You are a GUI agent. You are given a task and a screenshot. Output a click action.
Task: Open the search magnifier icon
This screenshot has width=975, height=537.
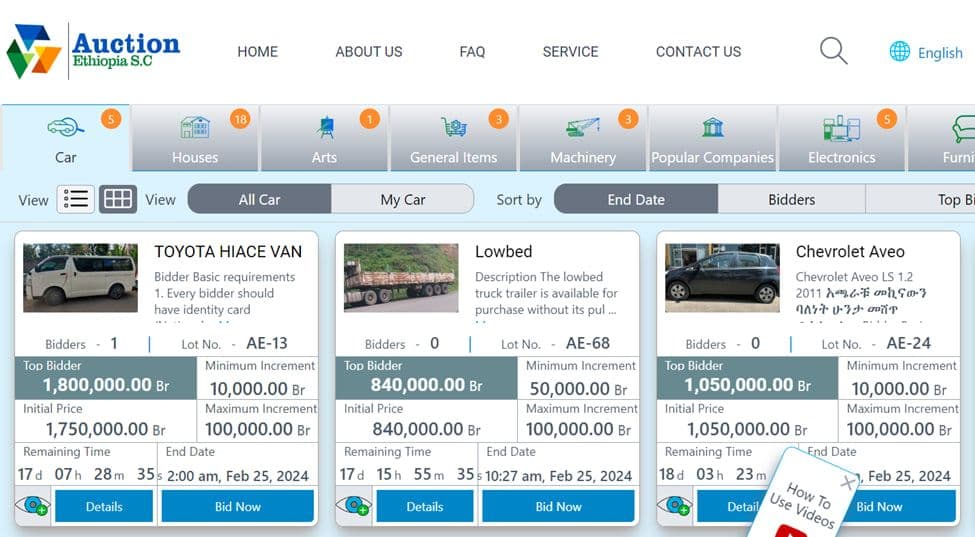point(833,51)
